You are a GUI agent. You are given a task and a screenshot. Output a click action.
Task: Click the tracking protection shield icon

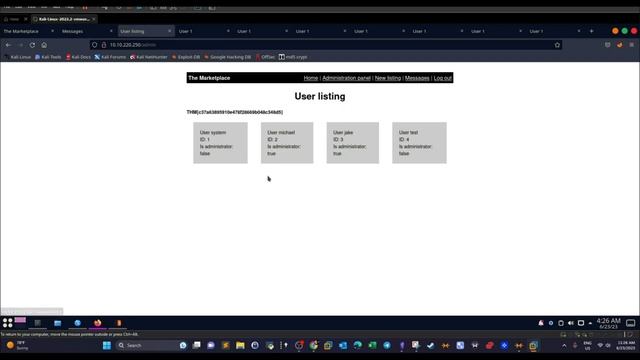95,45
